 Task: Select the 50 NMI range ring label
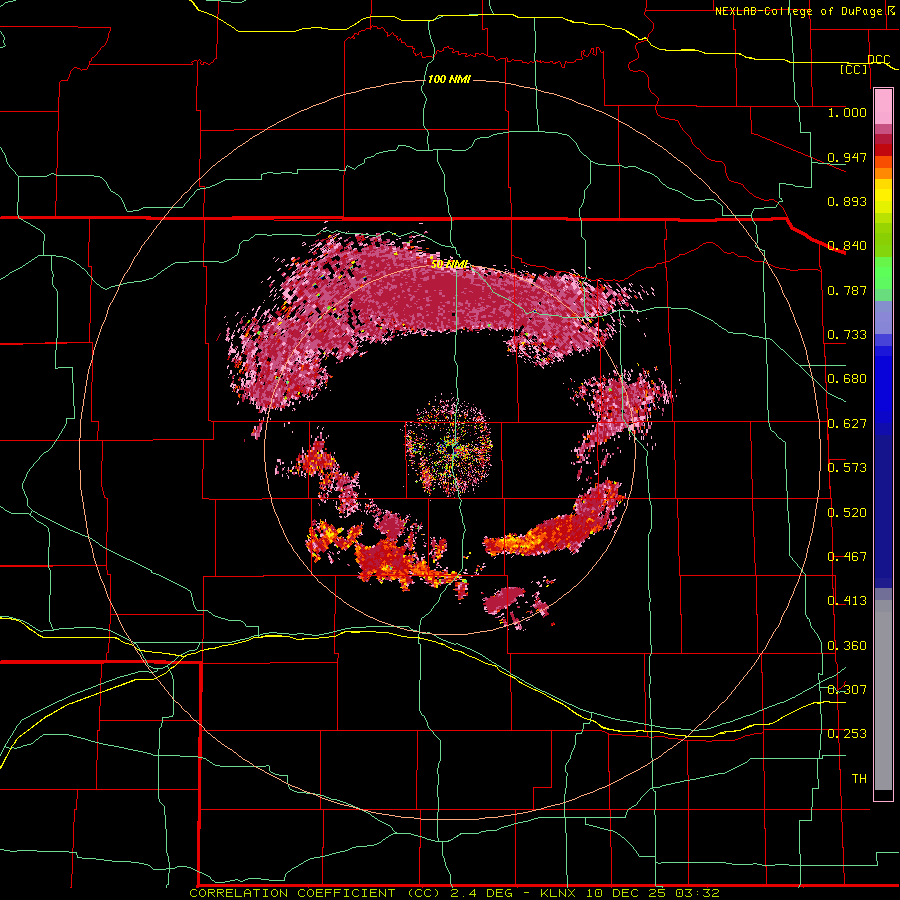tap(450, 264)
